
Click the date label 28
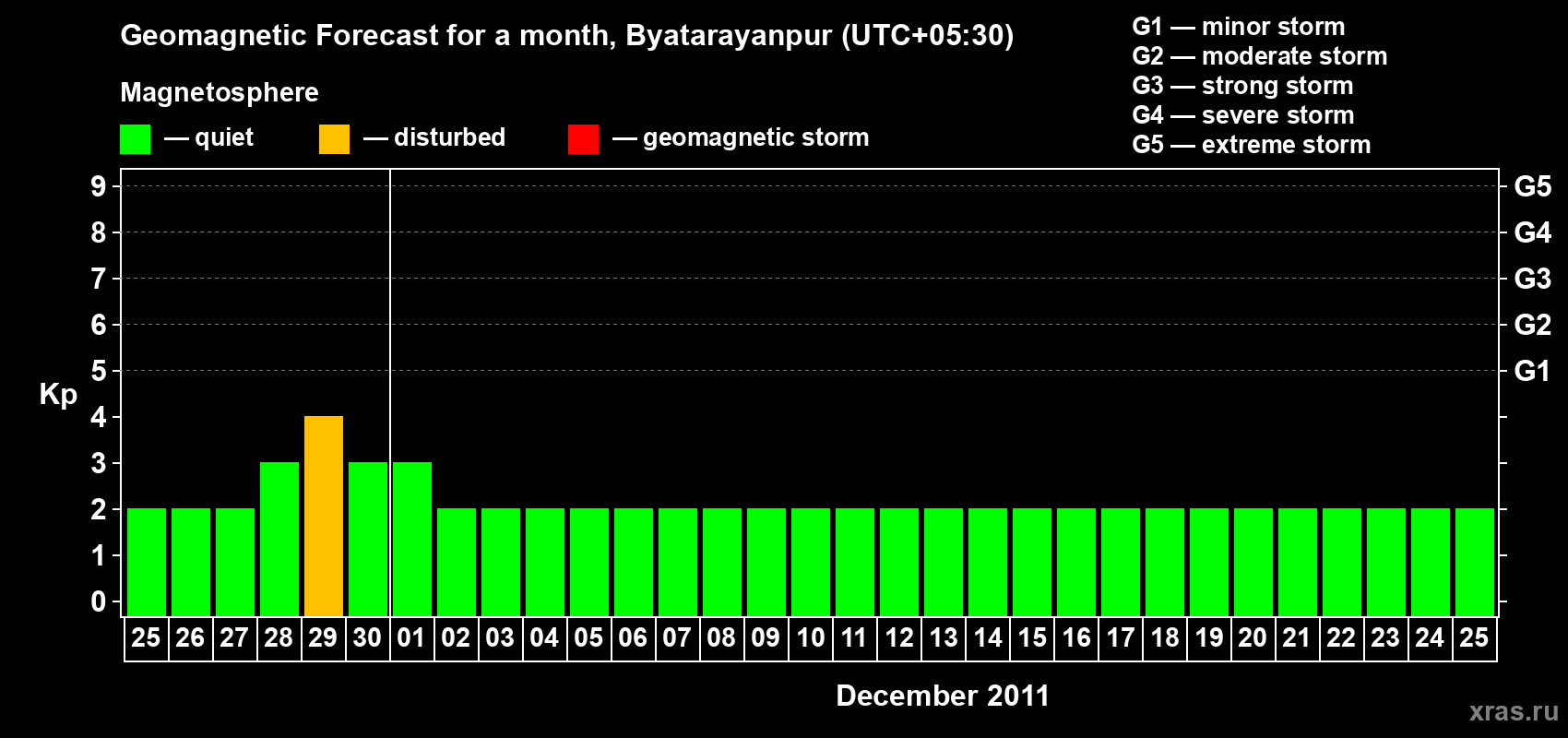[x=279, y=638]
